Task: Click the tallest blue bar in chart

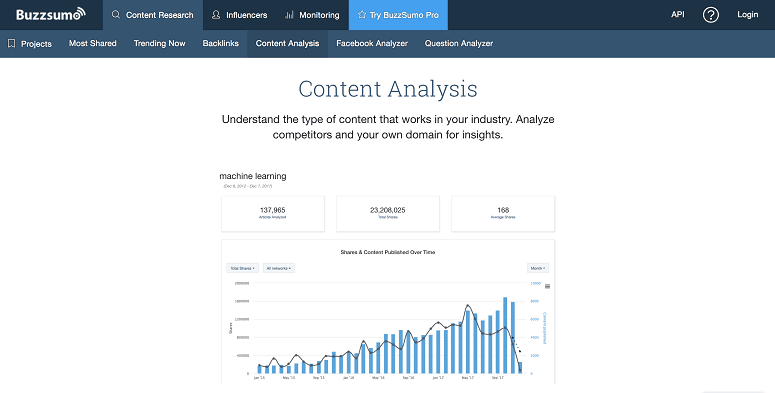Action: pos(505,335)
